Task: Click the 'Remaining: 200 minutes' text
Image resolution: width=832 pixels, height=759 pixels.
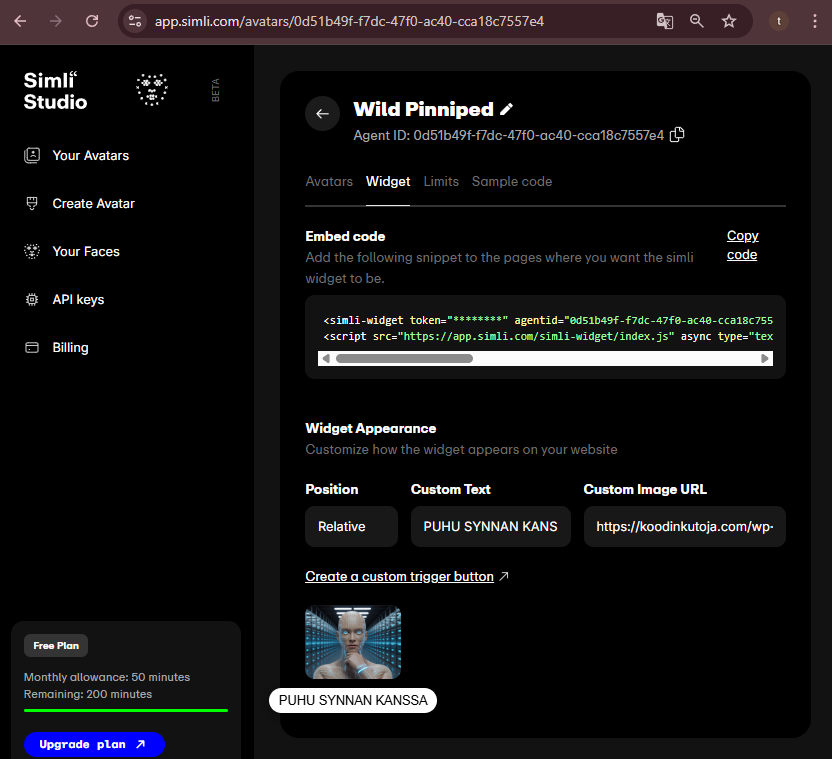Action: coord(88,694)
